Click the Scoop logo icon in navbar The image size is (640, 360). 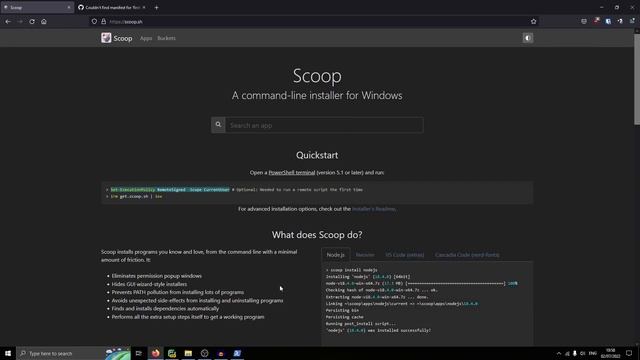click(x=106, y=38)
